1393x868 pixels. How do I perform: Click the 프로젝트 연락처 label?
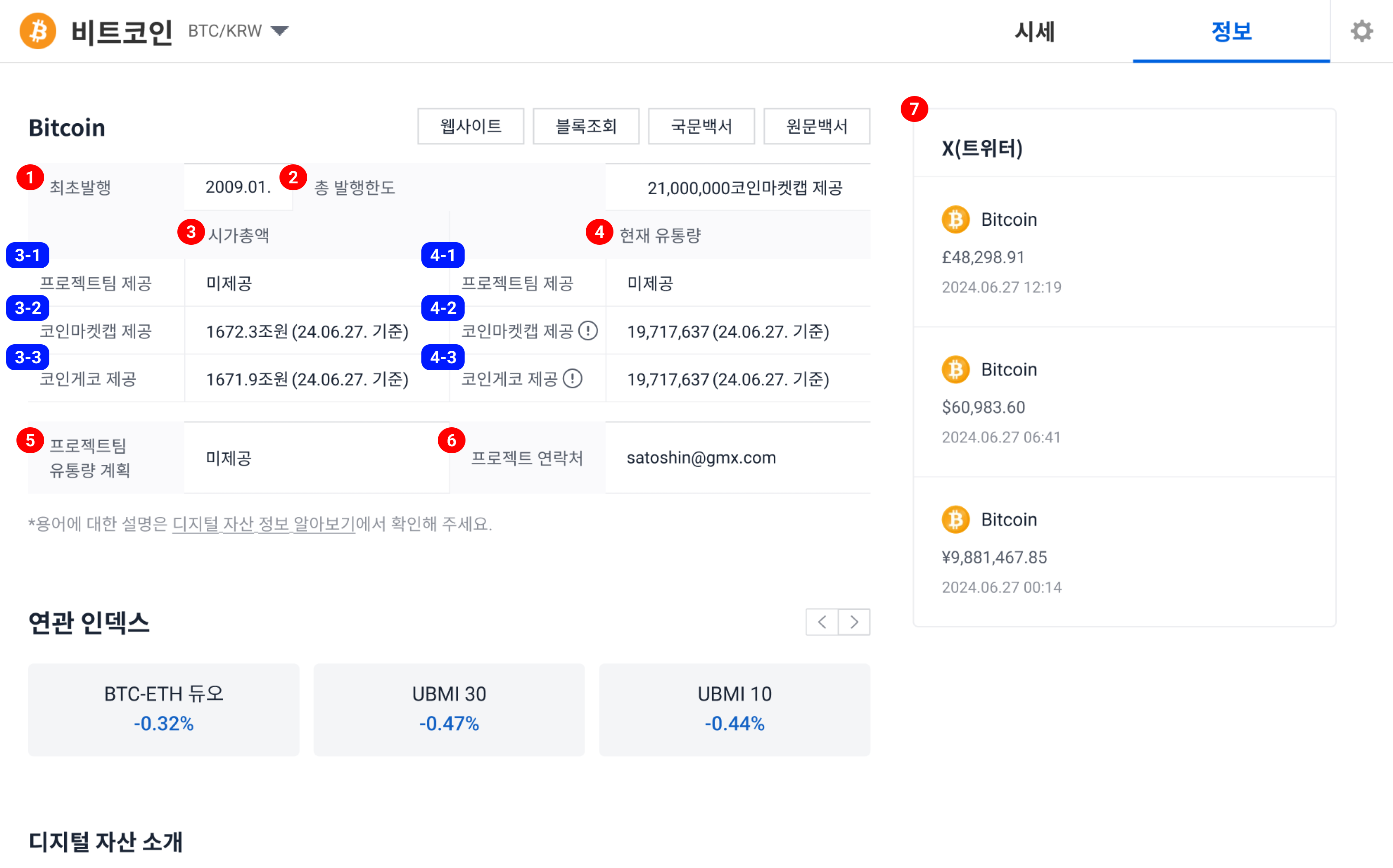(526, 458)
